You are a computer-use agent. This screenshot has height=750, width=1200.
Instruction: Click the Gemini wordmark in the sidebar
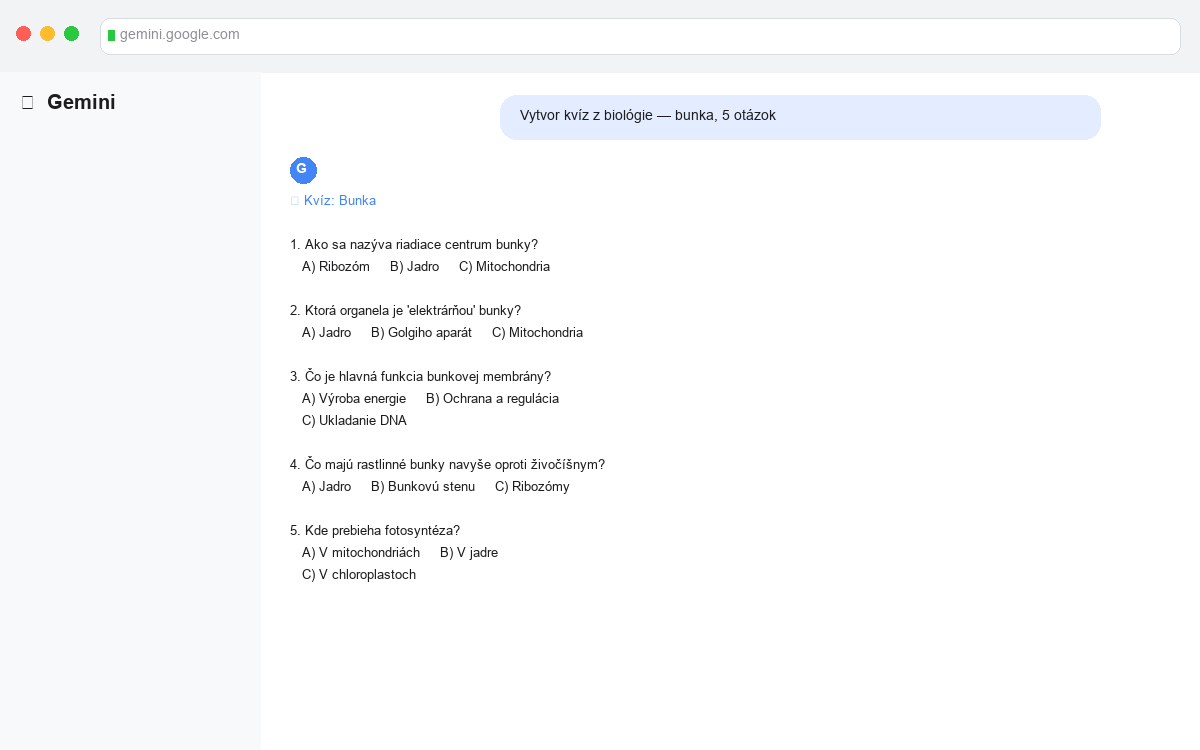pyautogui.click(x=82, y=101)
